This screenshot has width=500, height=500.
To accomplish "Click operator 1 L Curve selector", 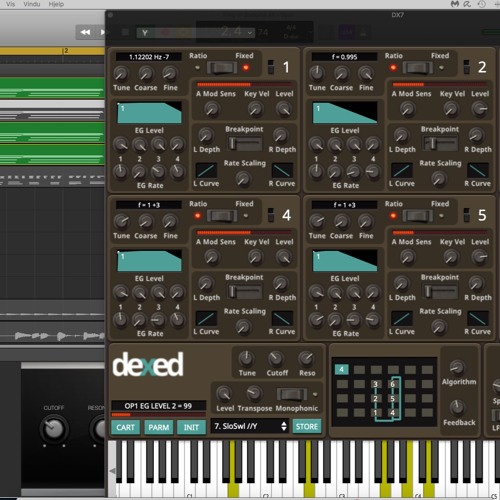I will 206,170.
